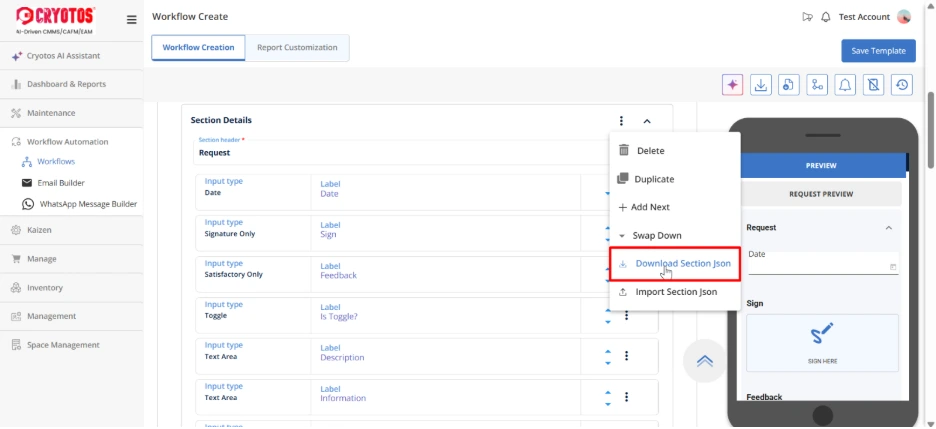Click the Manage cart icon
This screenshot has width=936, height=429.
16,259
